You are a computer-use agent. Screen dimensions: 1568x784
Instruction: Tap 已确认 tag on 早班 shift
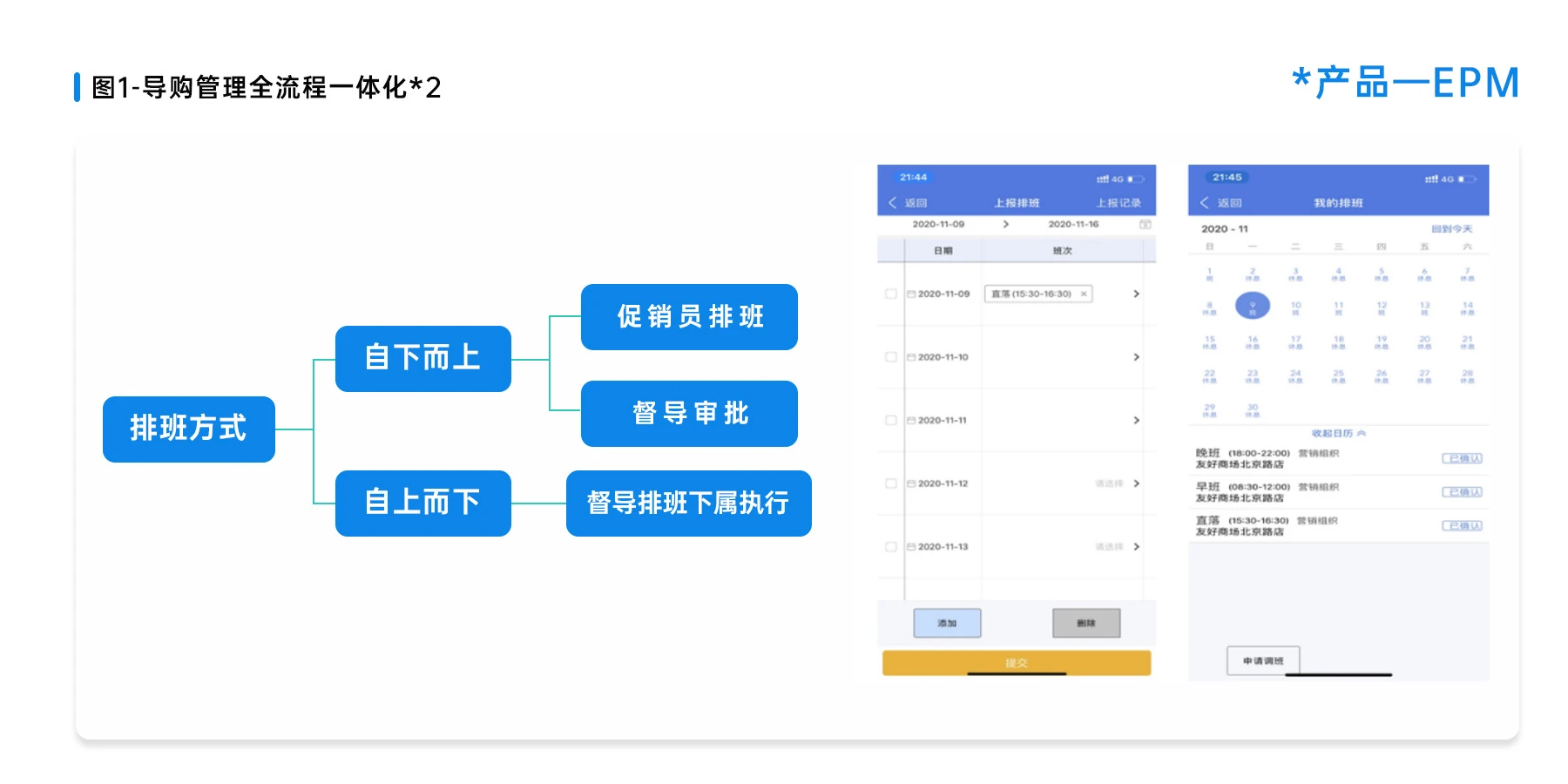(1463, 492)
